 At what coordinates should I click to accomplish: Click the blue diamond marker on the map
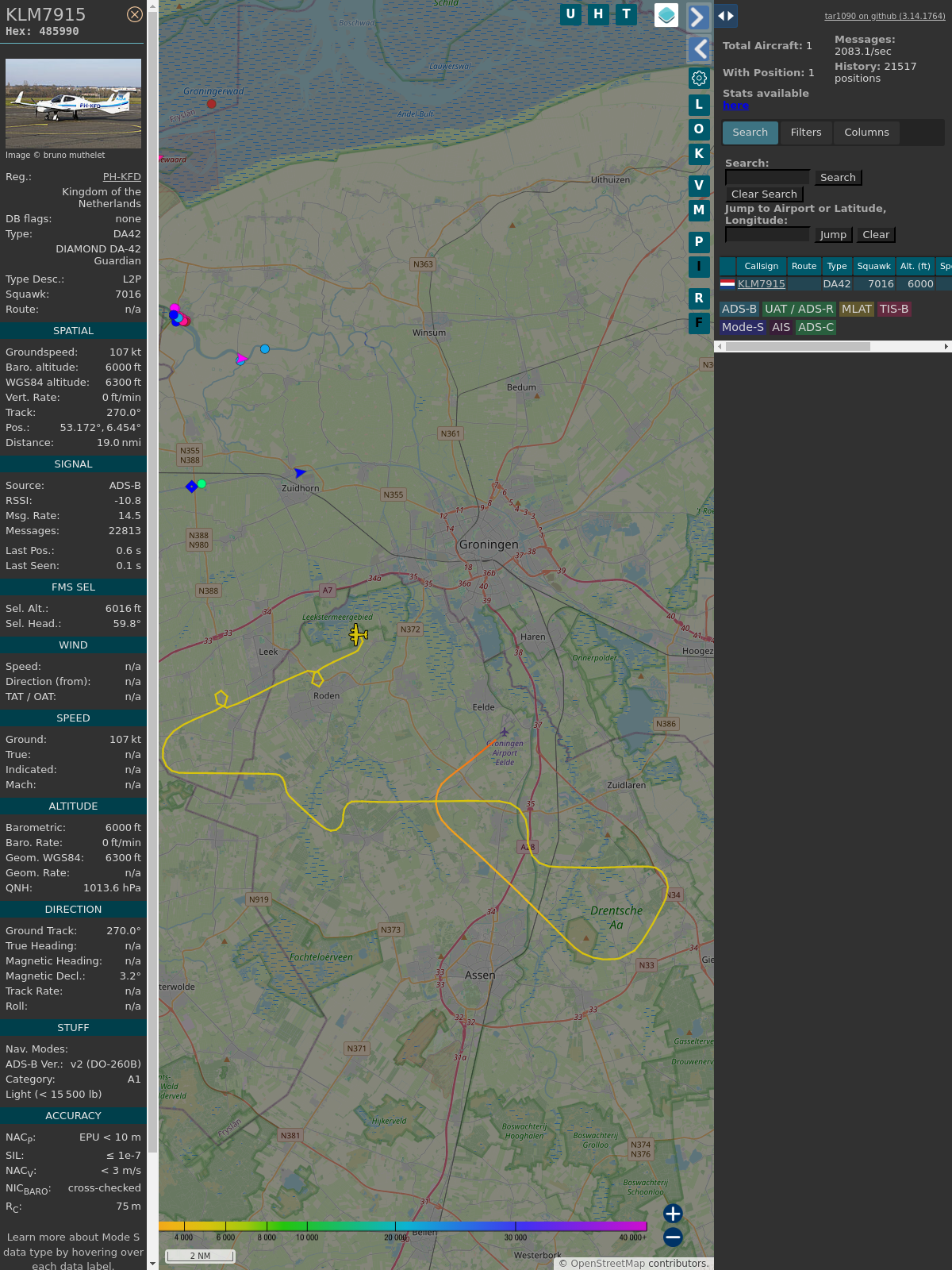click(x=191, y=486)
